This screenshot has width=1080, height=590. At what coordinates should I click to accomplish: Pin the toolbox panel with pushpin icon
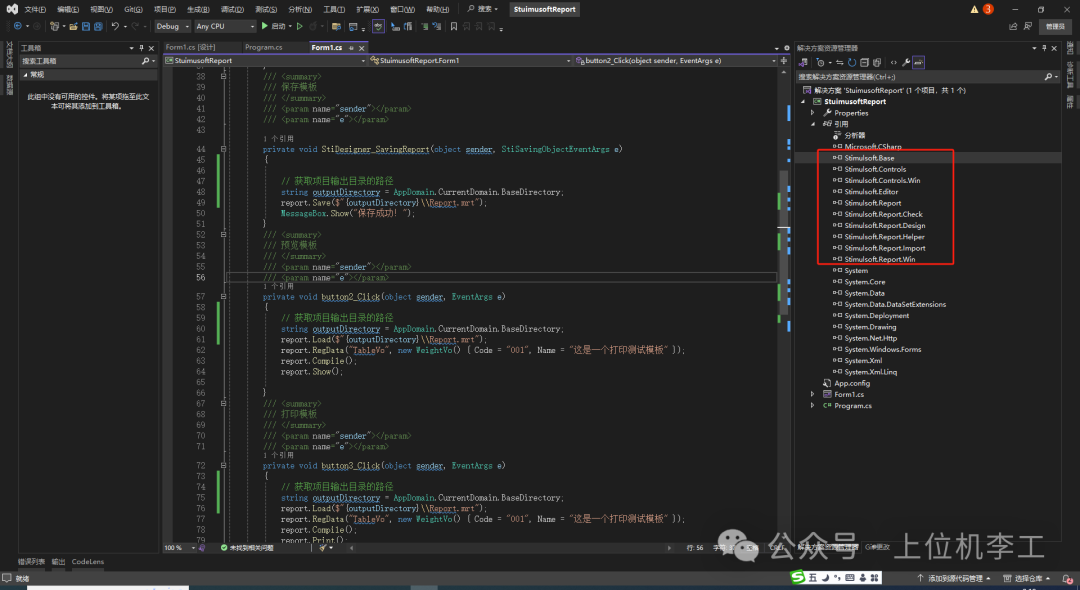tap(142, 47)
